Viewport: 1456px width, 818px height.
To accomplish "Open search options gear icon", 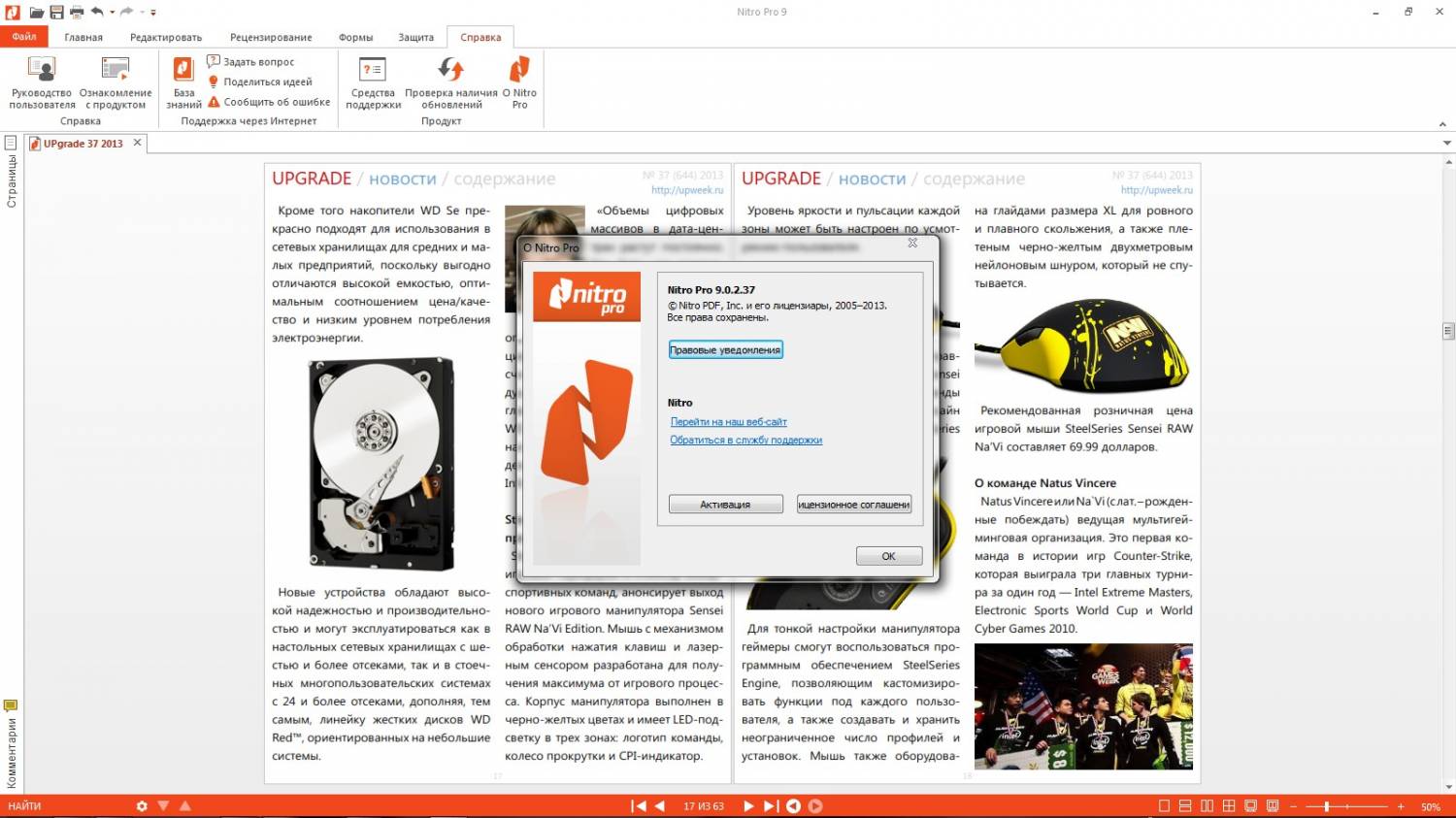I will click(x=142, y=806).
